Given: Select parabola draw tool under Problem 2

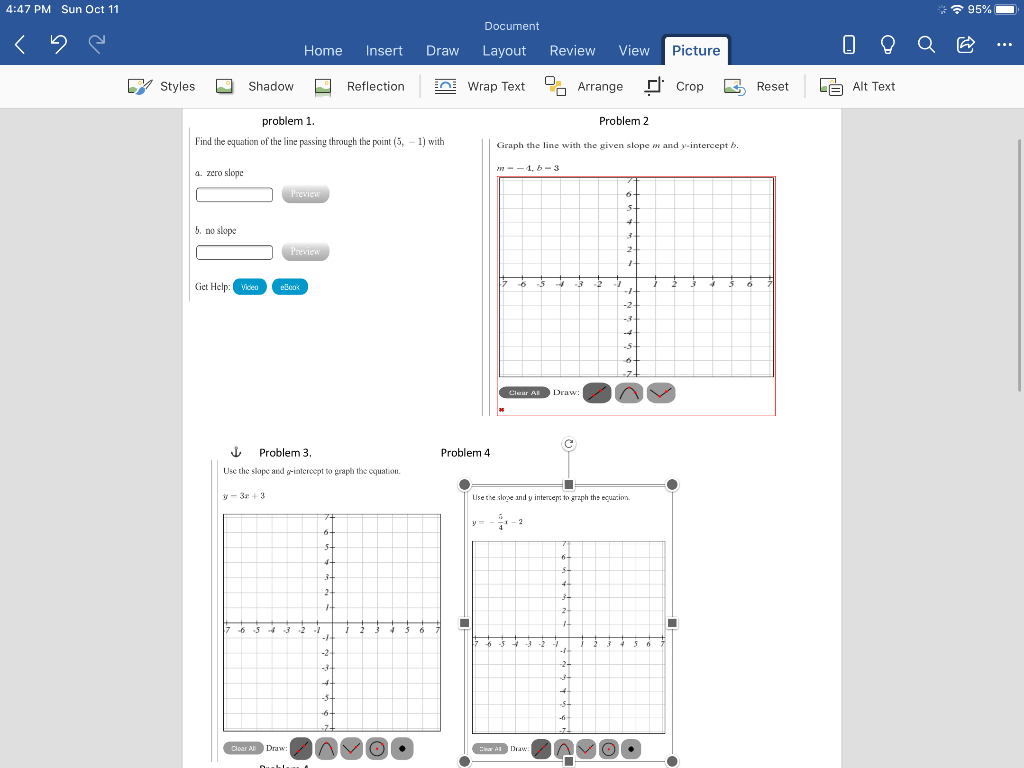Looking at the screenshot, I should (629, 393).
